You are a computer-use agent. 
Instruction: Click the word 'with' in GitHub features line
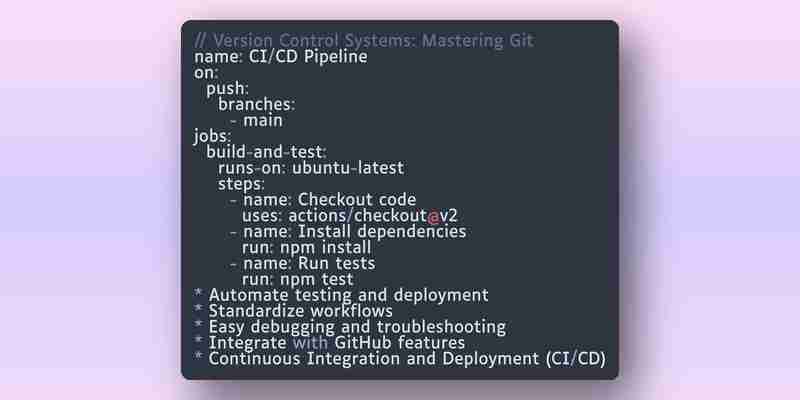[311, 342]
